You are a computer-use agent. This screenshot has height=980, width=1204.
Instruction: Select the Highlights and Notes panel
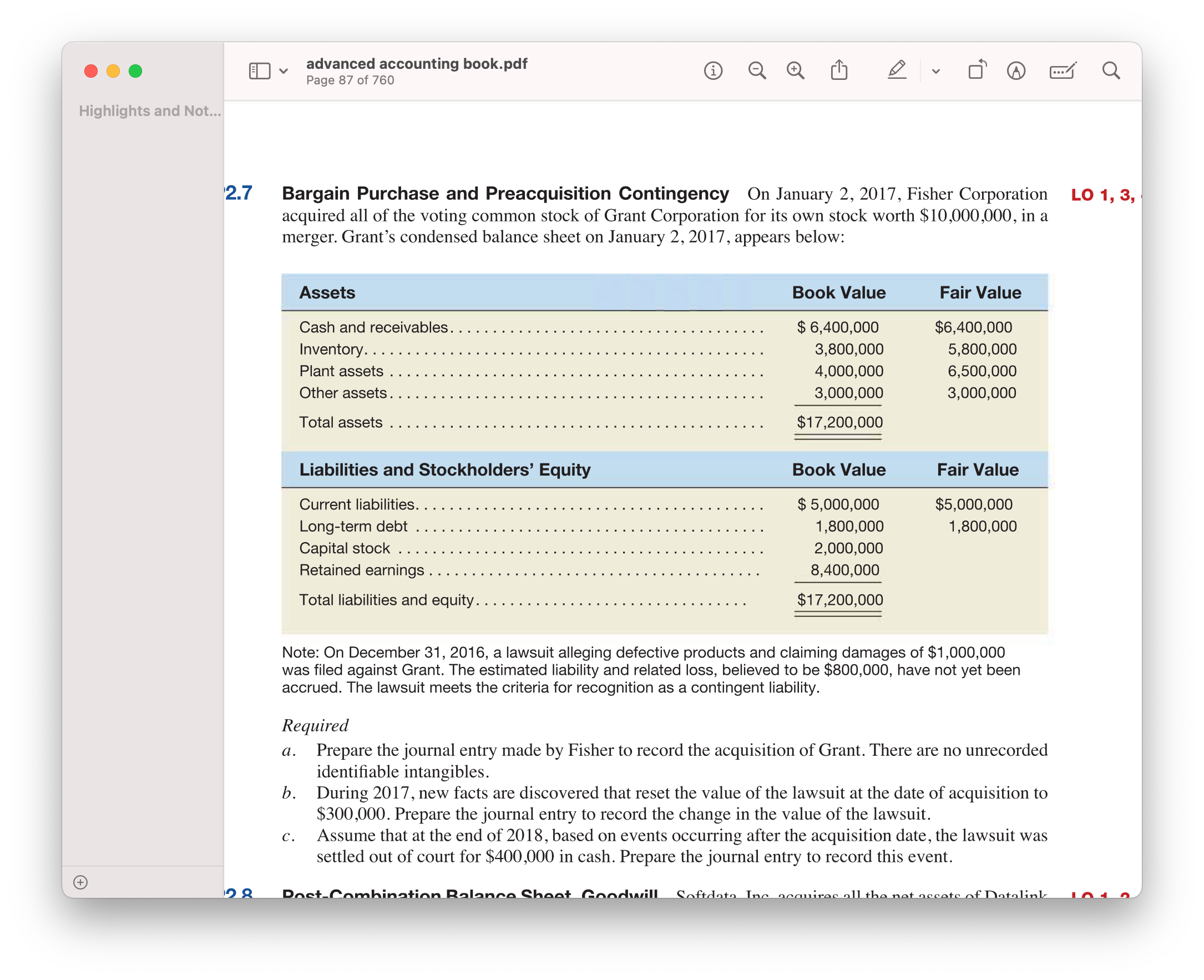[149, 111]
